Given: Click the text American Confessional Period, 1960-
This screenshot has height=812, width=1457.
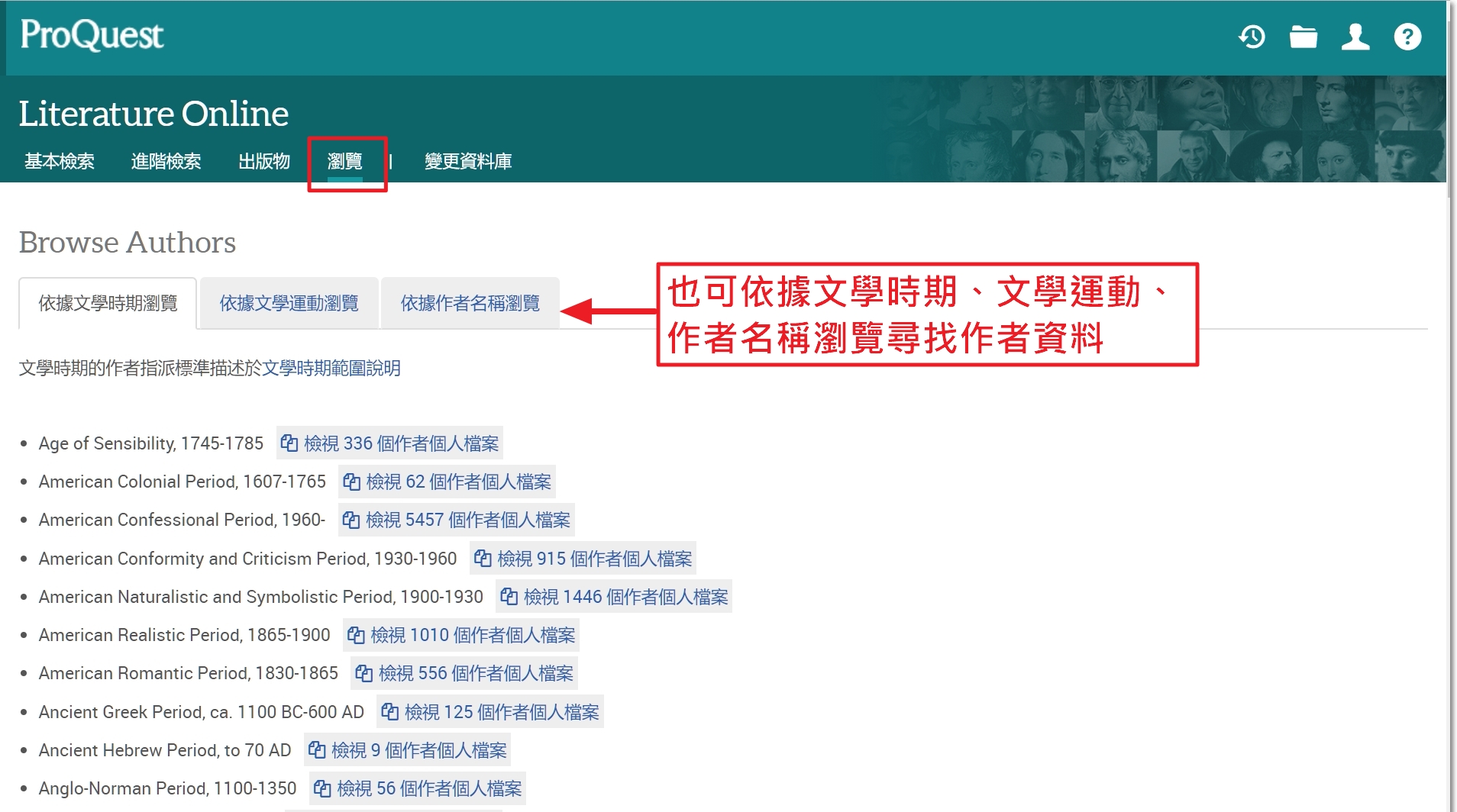Looking at the screenshot, I should pyautogui.click(x=183, y=520).
